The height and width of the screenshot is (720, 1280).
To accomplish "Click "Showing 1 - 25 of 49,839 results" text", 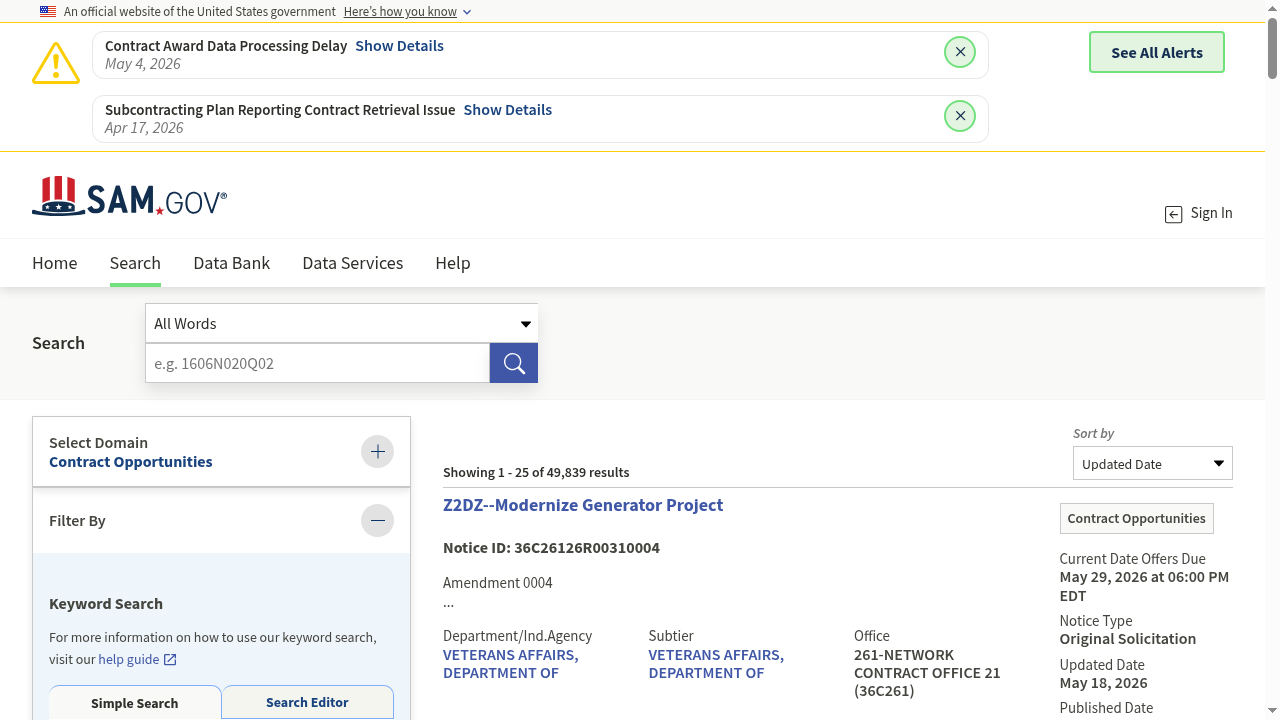I will pyautogui.click(x=536, y=472).
